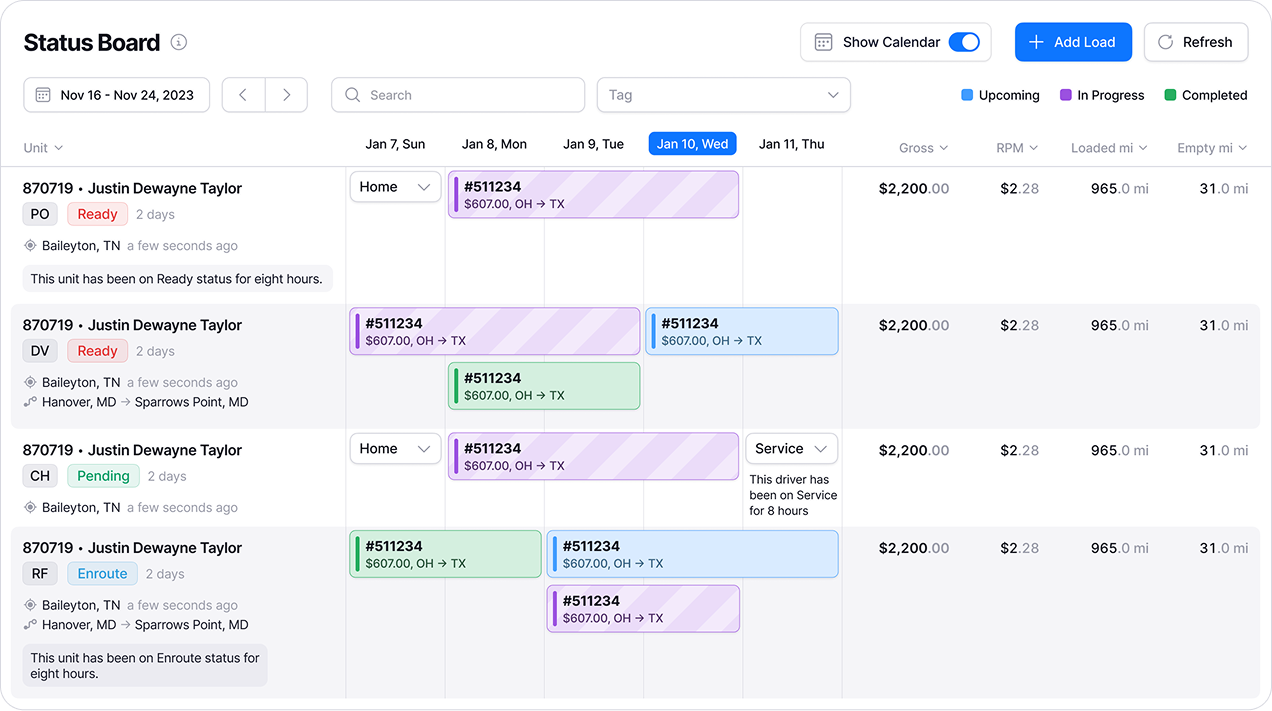
Task: Open the Tag dropdown
Action: coord(723,95)
